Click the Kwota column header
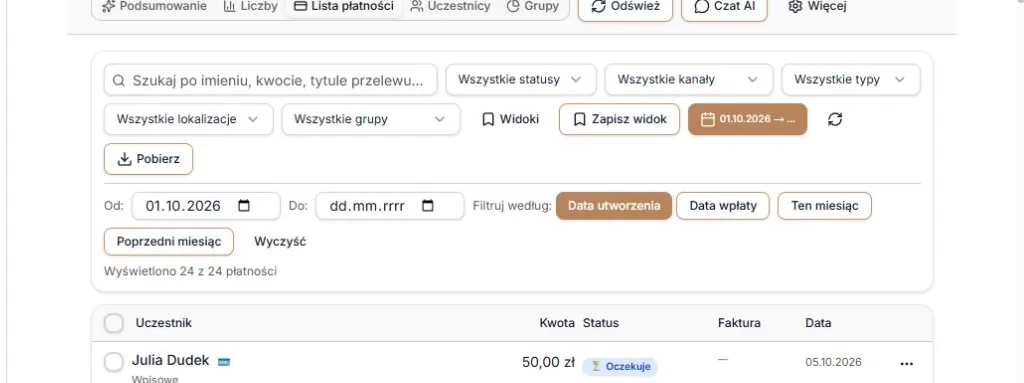The image size is (1024, 383). click(557, 323)
